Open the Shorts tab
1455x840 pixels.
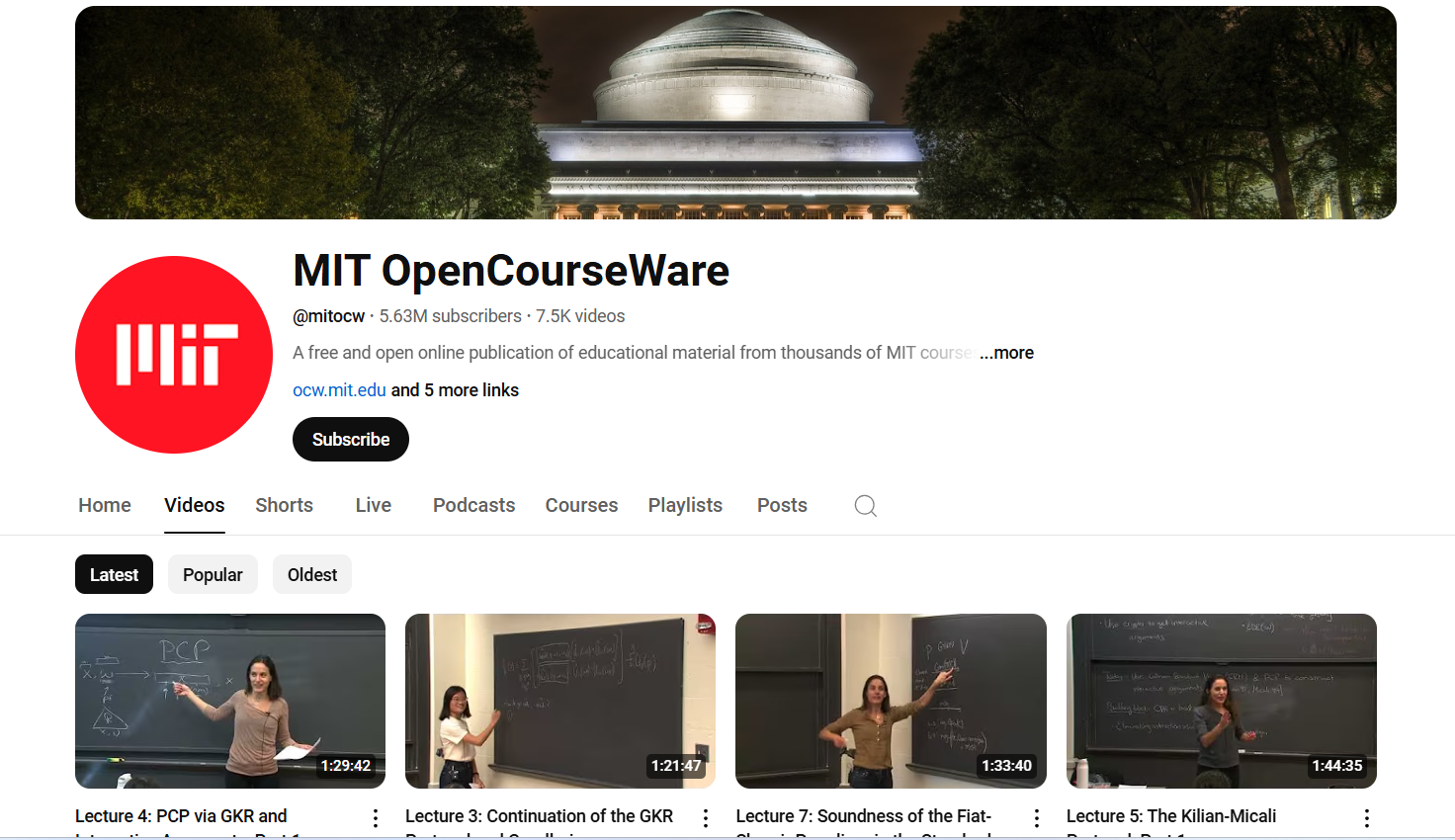pyautogui.click(x=285, y=505)
